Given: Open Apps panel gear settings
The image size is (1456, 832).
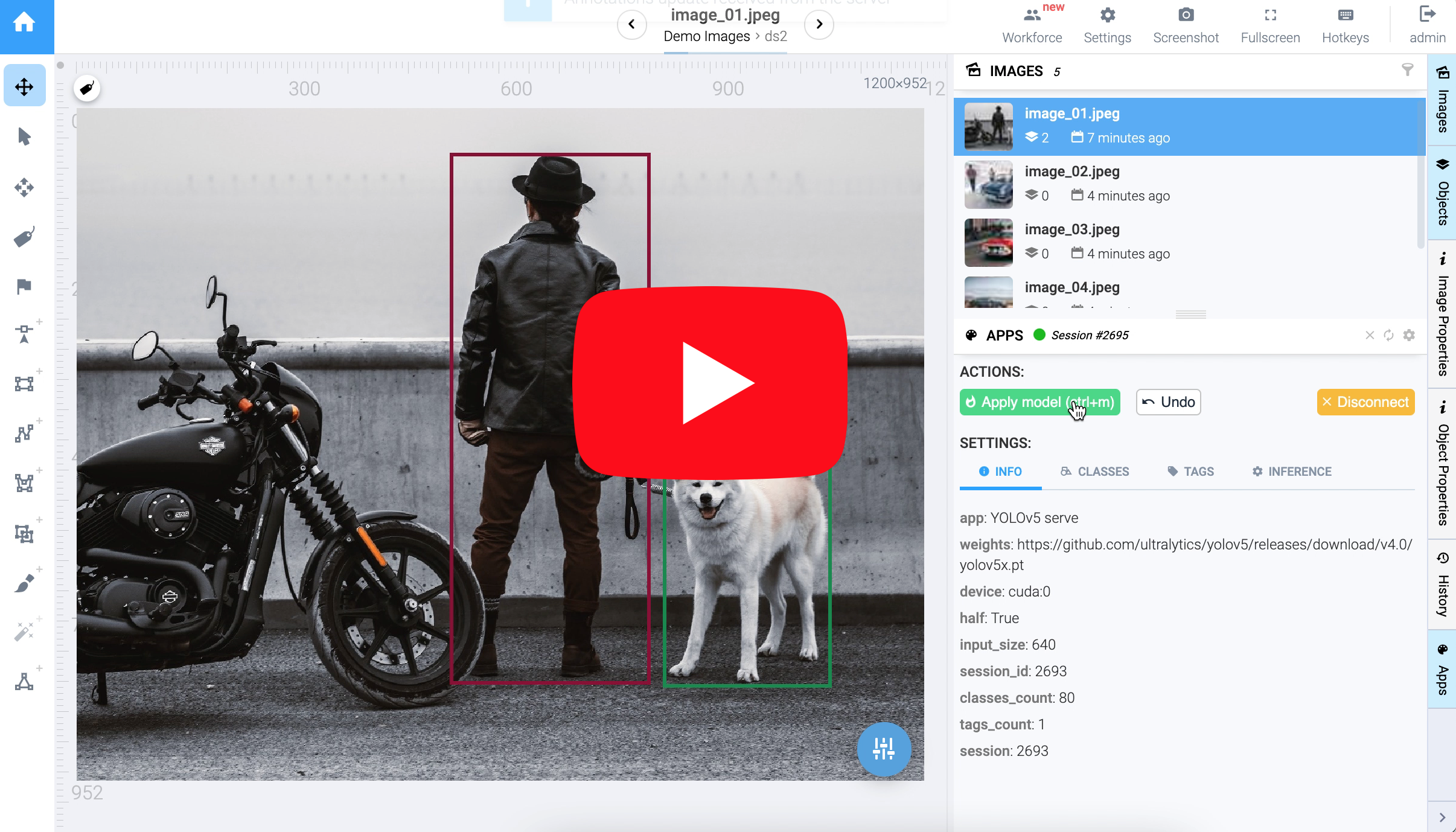Looking at the screenshot, I should tap(1409, 335).
